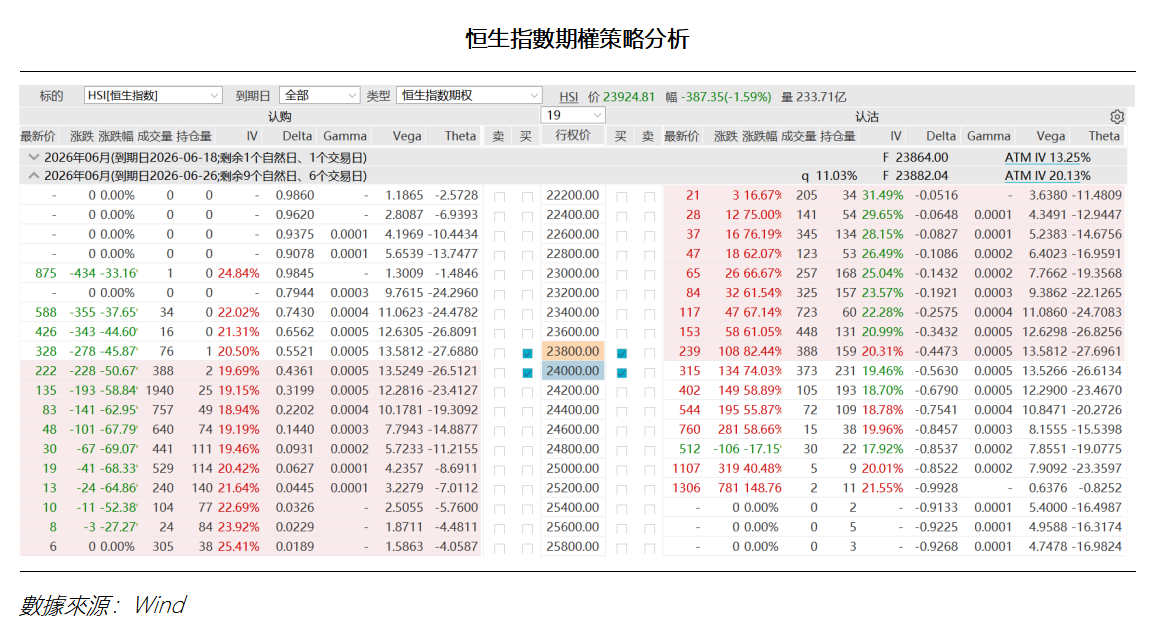1160x631 pixels.
Task: Sort puts by the Gamma header
Action: pos(988,136)
